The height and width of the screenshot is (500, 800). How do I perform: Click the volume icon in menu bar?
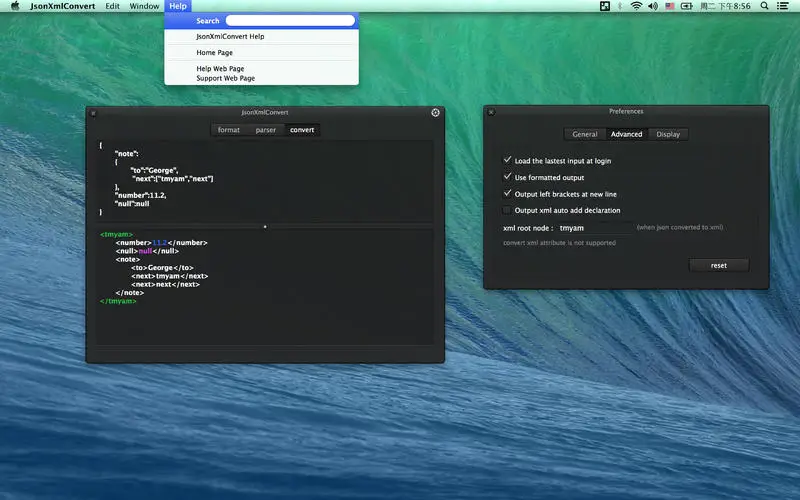pyautogui.click(x=653, y=6)
